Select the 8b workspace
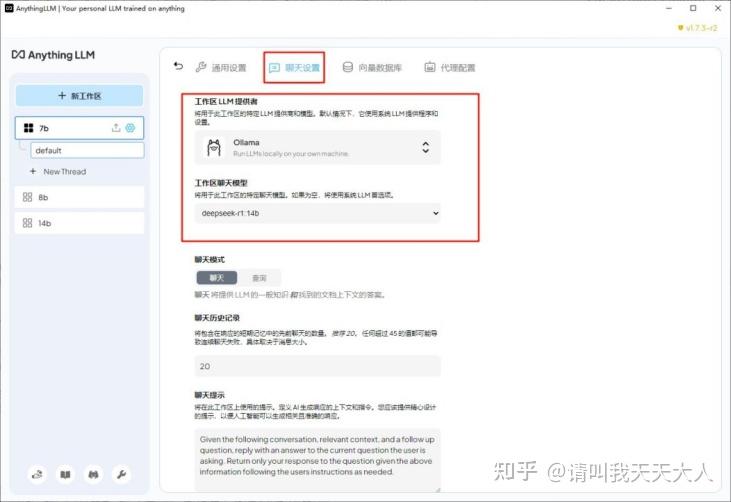Screen dimensions: 731x502 (79, 197)
